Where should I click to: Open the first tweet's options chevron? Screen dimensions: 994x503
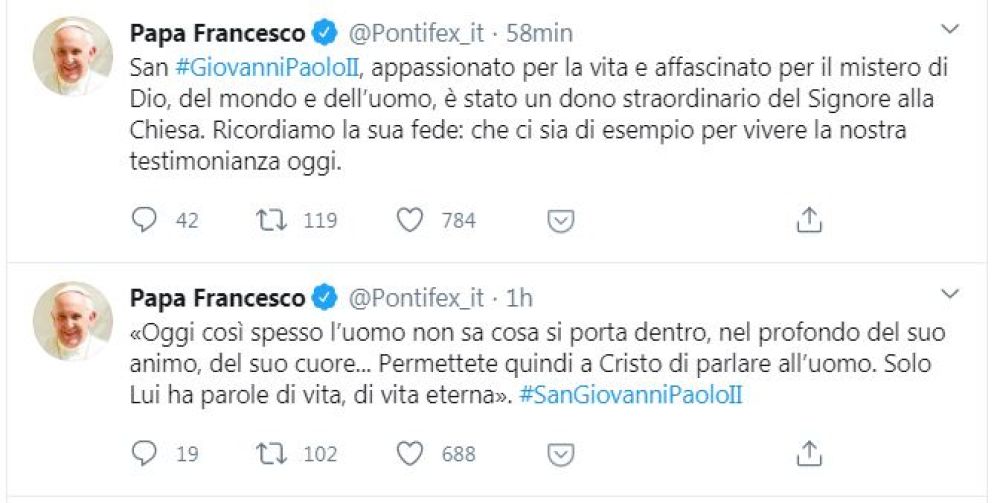[x=953, y=27]
